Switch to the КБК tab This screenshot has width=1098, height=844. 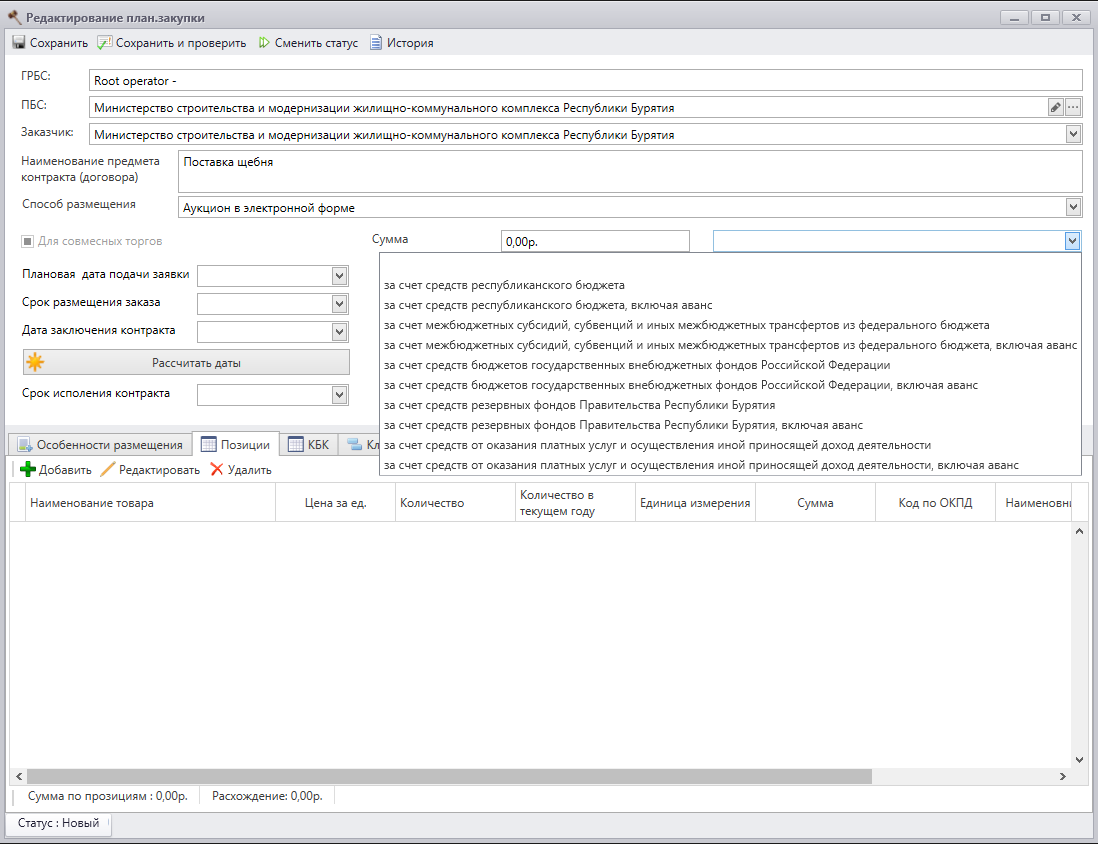click(309, 444)
